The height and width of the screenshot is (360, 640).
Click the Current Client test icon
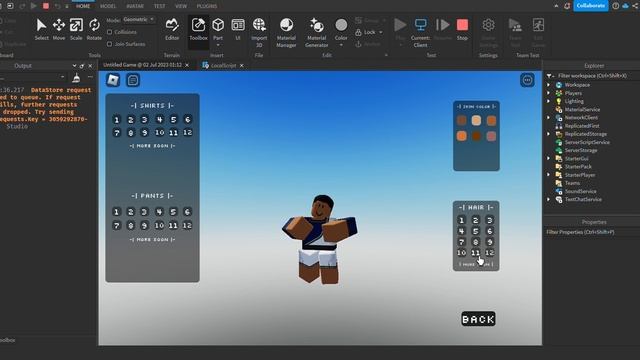[x=420, y=25]
